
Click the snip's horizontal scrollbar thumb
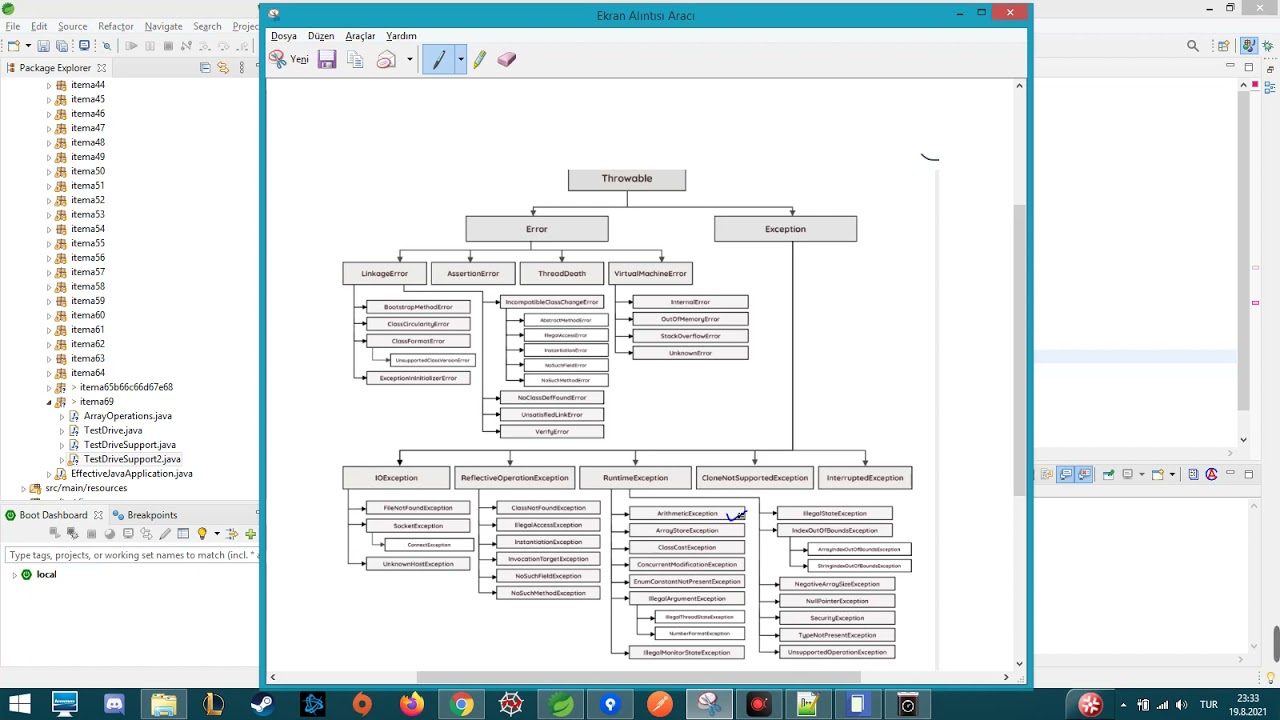(x=638, y=677)
